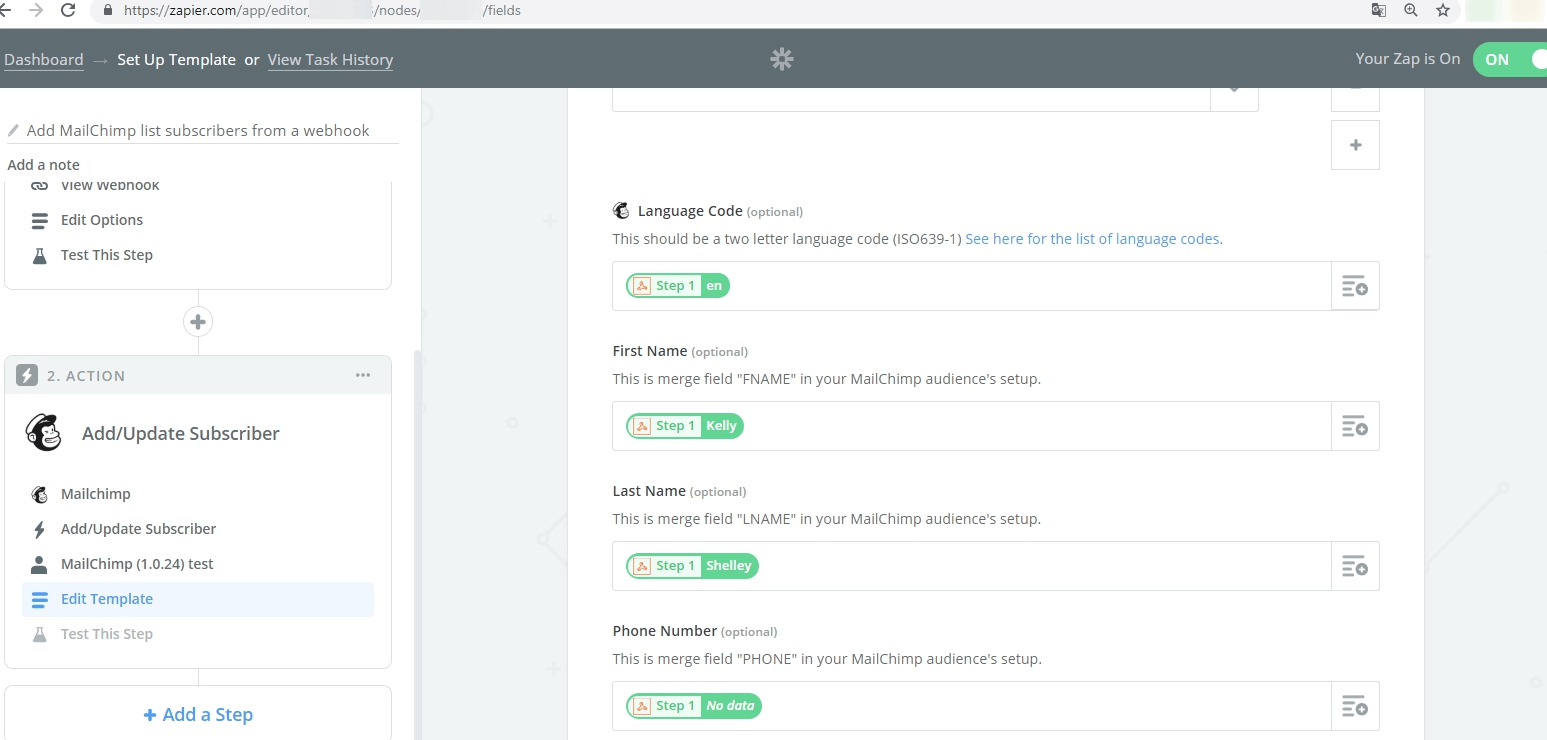Click the zoom magnifier icon in address bar
Viewport: 1547px width, 740px height.
1411,10
